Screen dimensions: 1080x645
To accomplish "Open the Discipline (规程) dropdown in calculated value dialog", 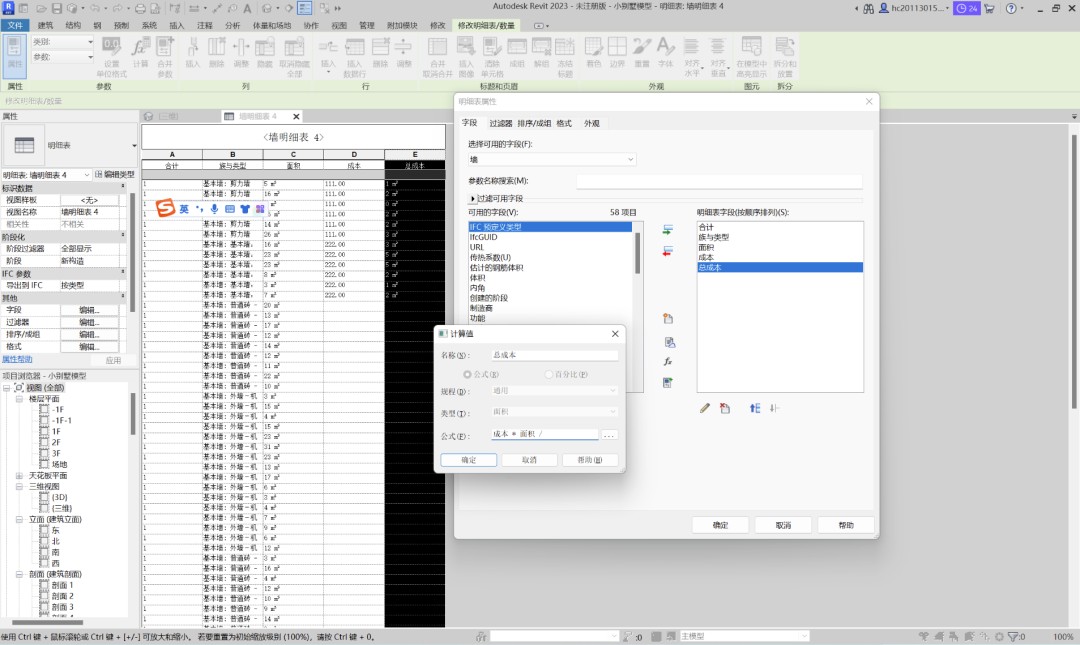I will pos(554,391).
